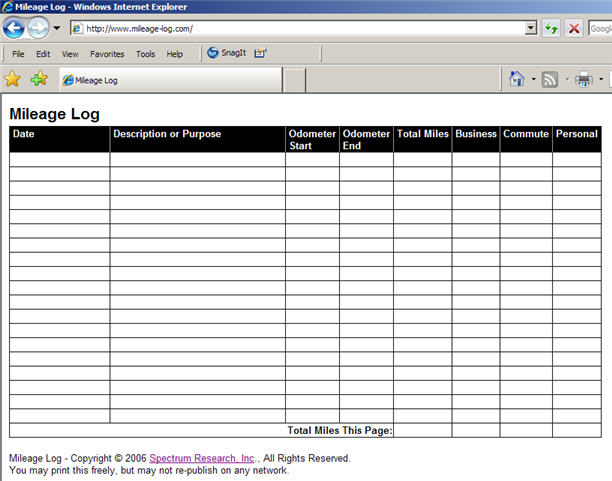The image size is (612, 481).
Task: Click the Internet Explorer title bar icon
Action: point(7,7)
